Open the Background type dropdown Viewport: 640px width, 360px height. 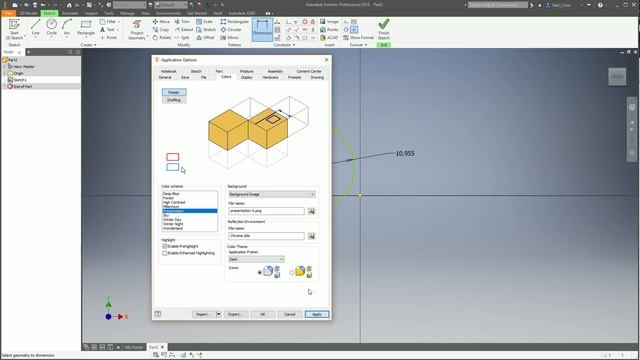point(272,194)
